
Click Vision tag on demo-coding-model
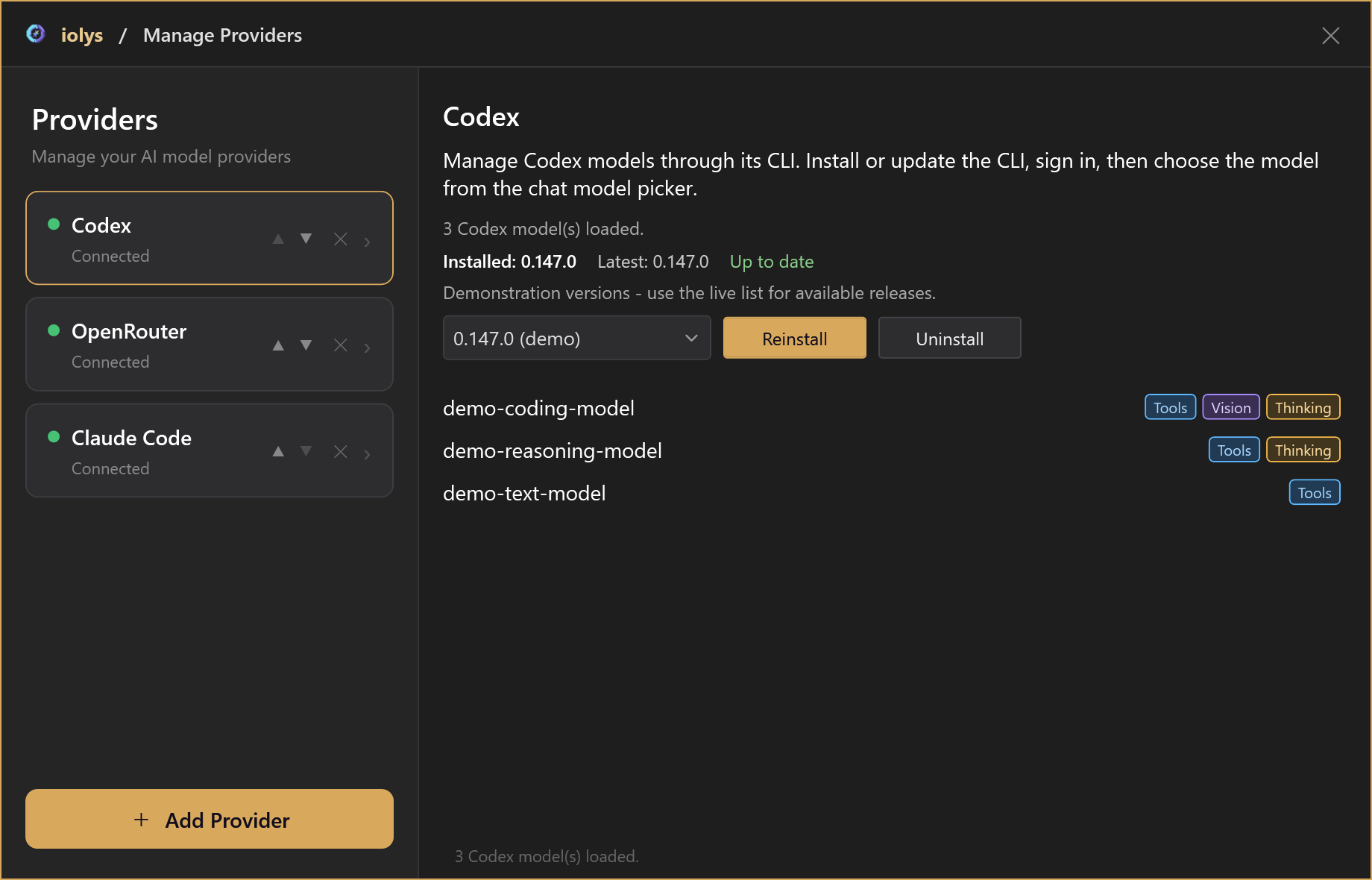pos(1230,407)
